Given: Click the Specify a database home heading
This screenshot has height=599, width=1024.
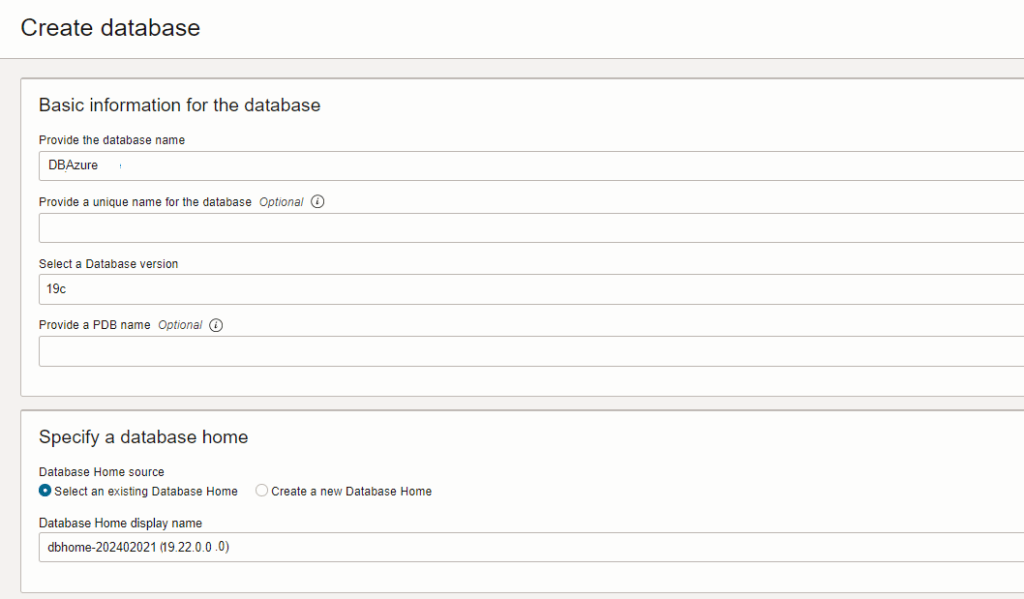Looking at the screenshot, I should (x=143, y=437).
